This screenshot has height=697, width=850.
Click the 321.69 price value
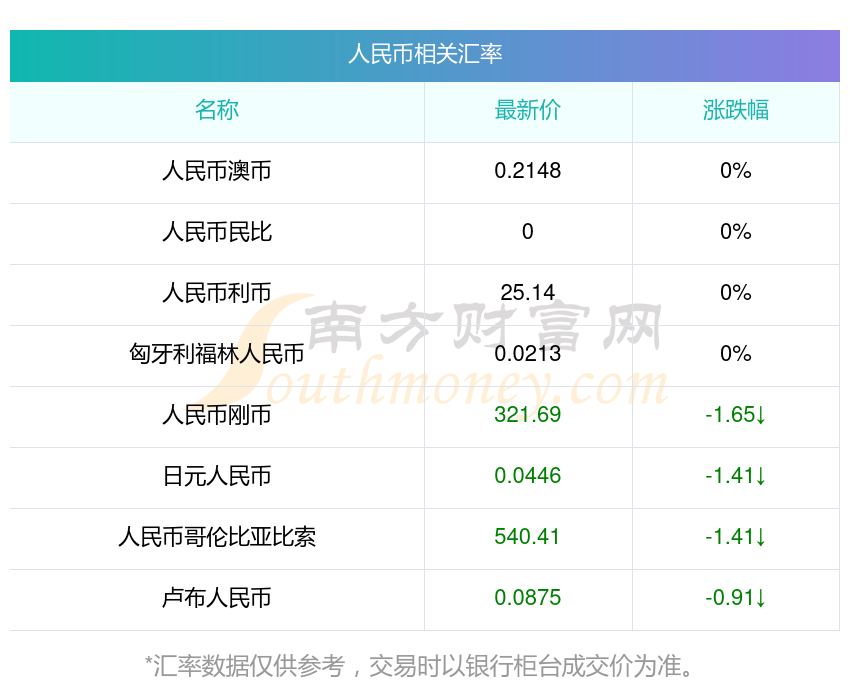pos(528,415)
